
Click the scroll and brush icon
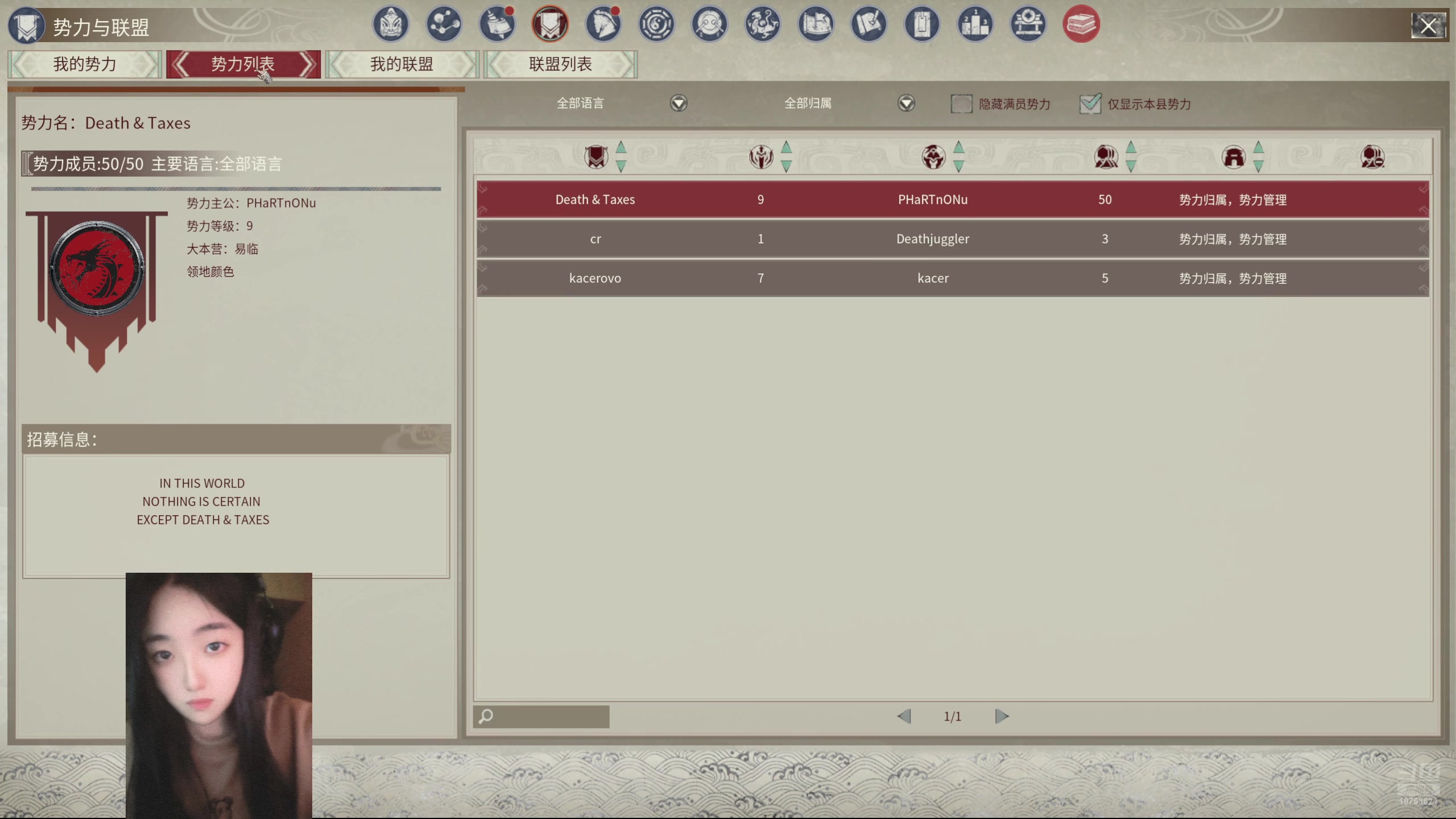point(868,24)
